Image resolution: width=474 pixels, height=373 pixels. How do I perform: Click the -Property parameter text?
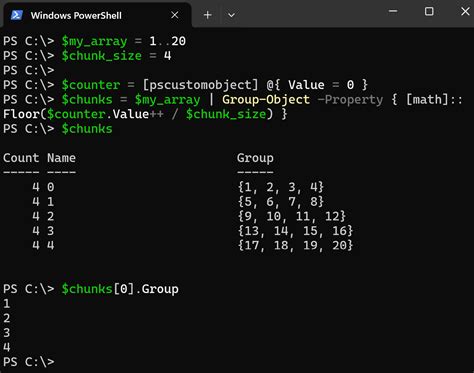coord(350,100)
